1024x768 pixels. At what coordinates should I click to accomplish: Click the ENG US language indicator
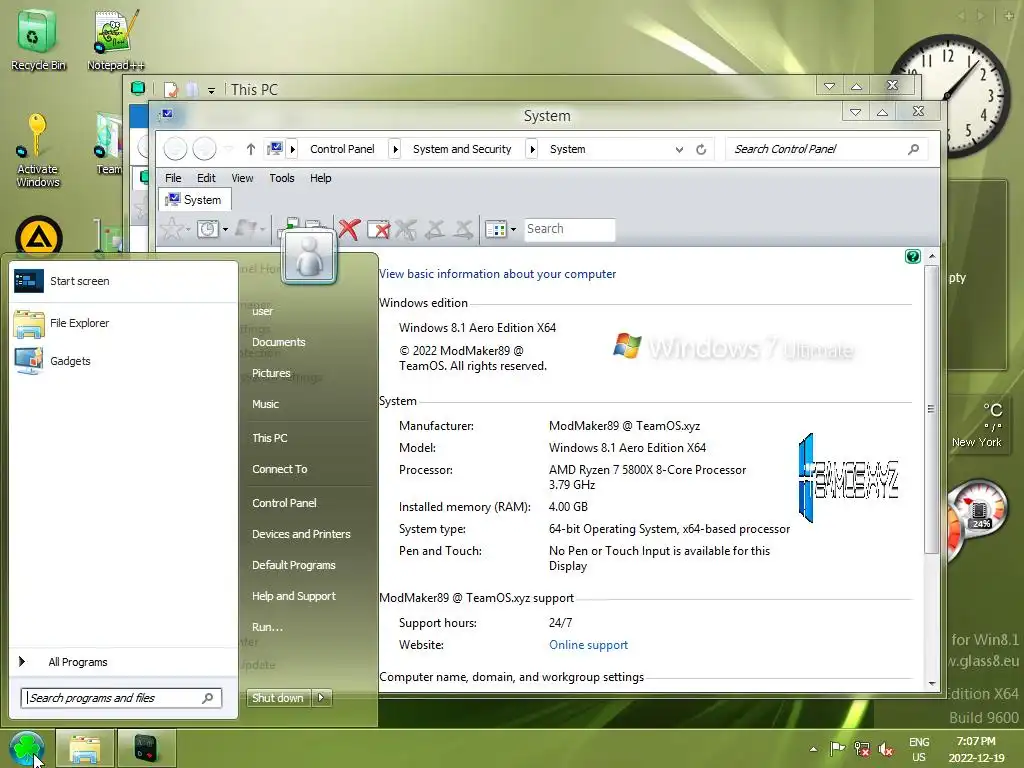click(x=919, y=749)
